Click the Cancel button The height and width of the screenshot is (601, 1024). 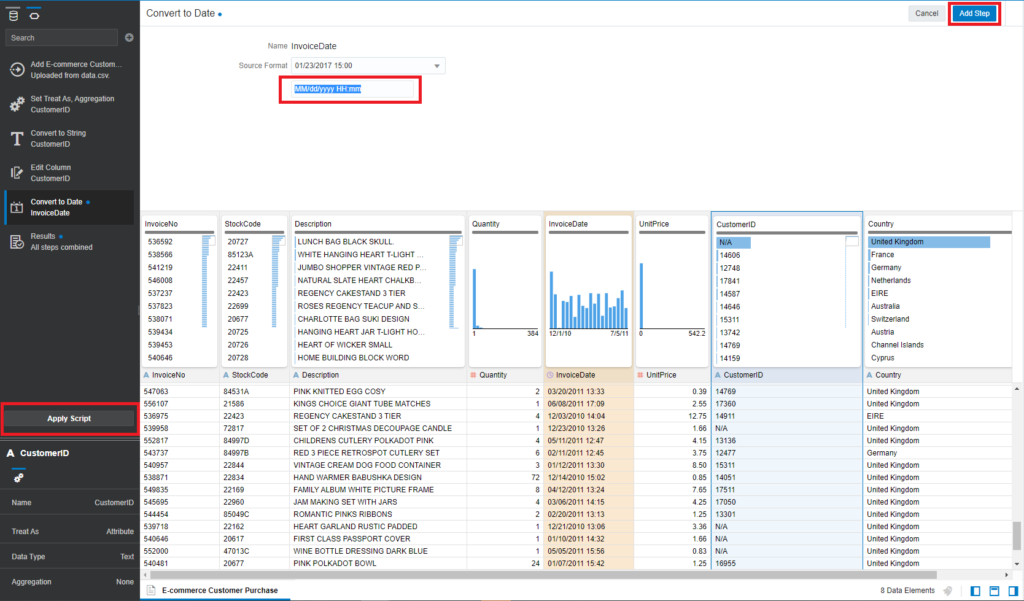tap(926, 14)
